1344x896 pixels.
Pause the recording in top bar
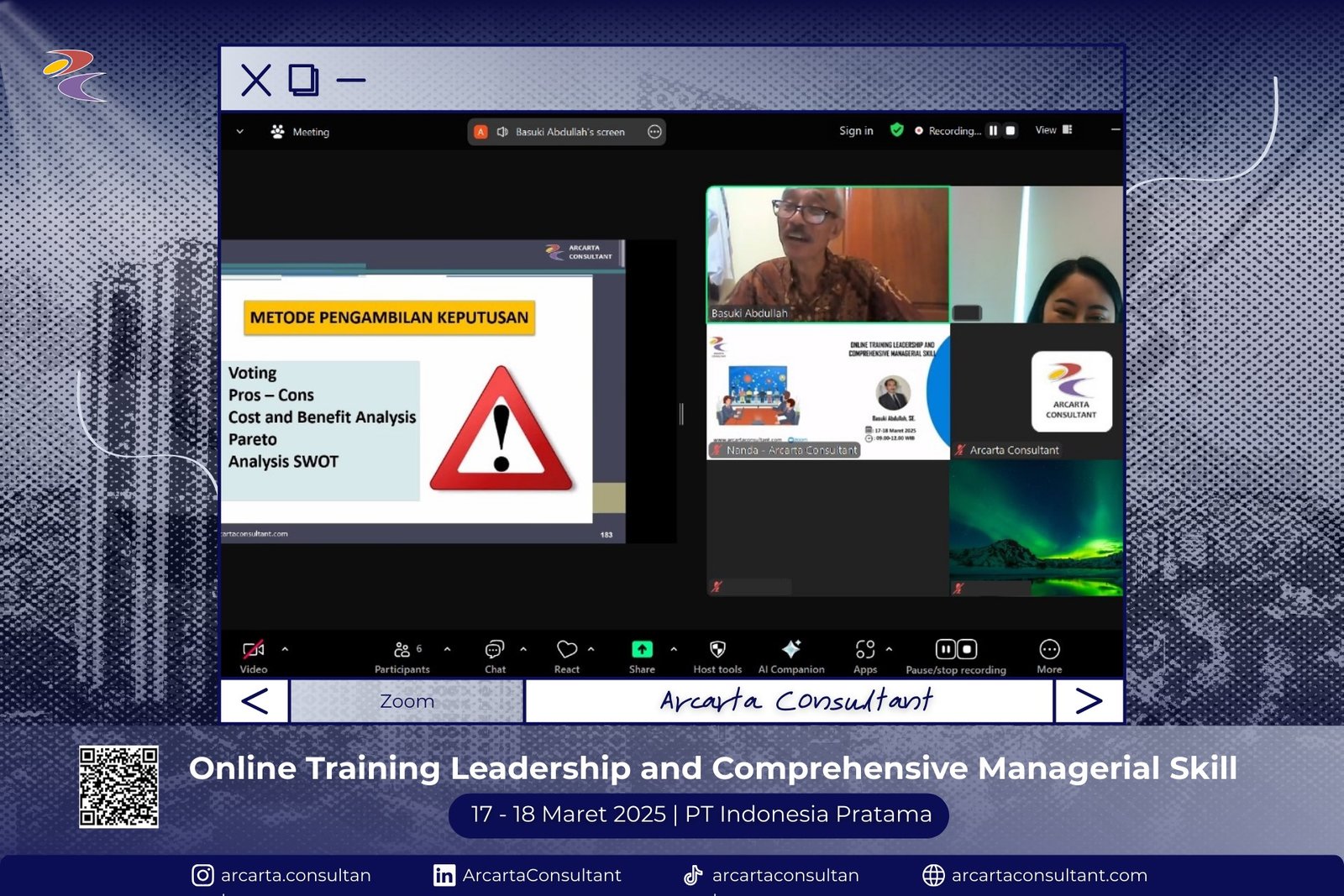point(993,131)
